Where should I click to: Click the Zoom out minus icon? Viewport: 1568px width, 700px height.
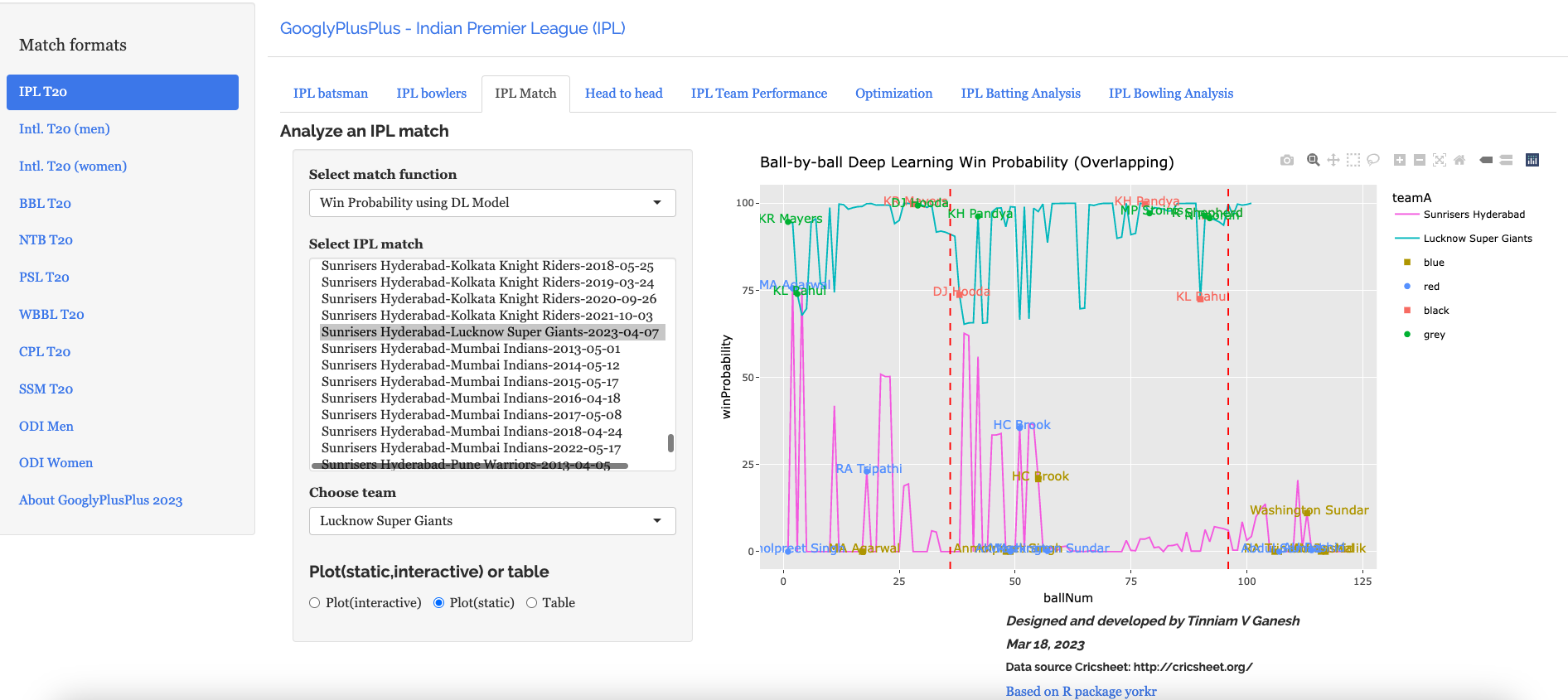[1420, 160]
